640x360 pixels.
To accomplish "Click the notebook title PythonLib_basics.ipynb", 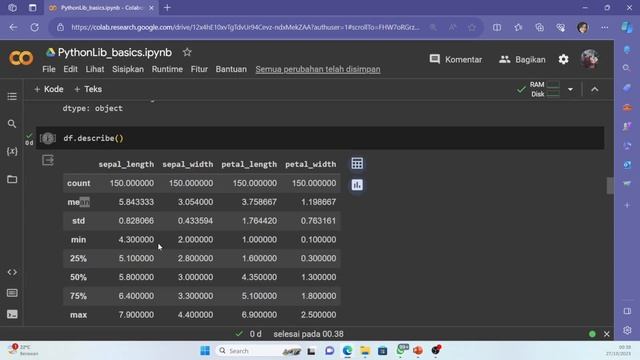I will coord(115,53).
